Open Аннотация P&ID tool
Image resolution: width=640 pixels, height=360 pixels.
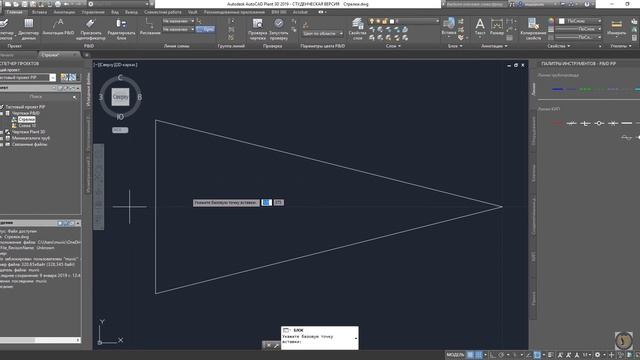click(x=58, y=27)
